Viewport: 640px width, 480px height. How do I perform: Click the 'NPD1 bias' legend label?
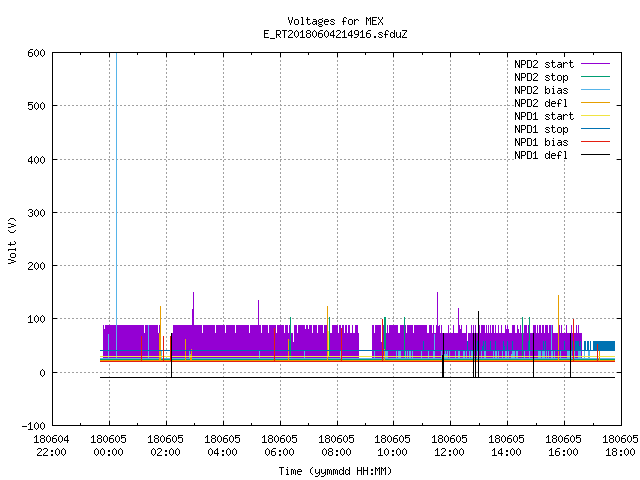(541, 142)
